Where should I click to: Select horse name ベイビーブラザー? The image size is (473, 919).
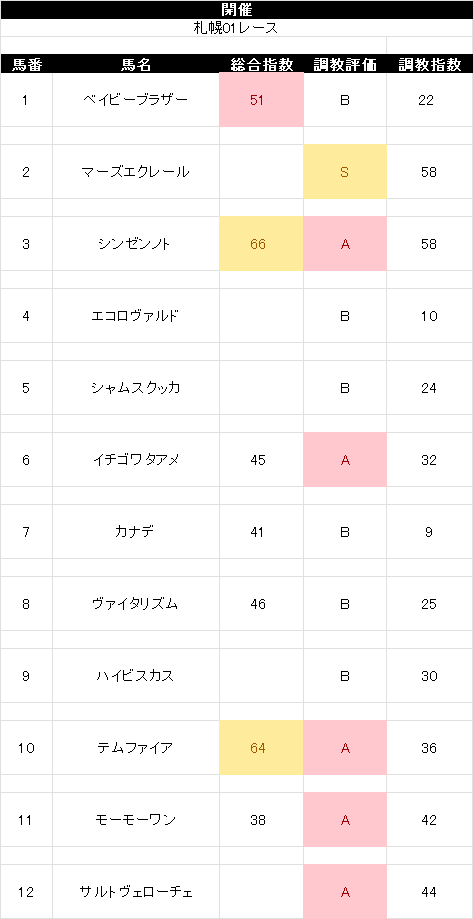[x=136, y=100]
